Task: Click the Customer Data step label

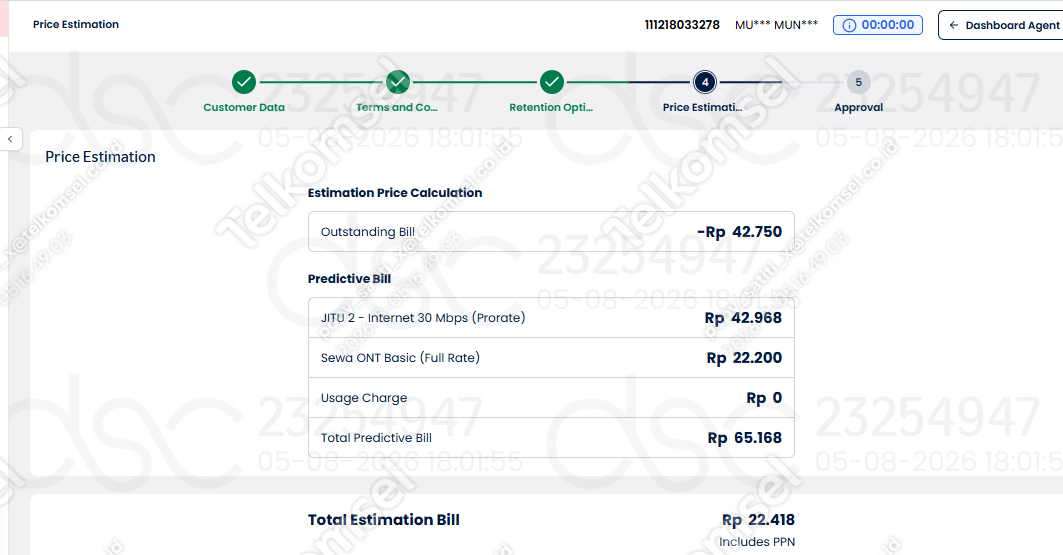Action: (244, 107)
